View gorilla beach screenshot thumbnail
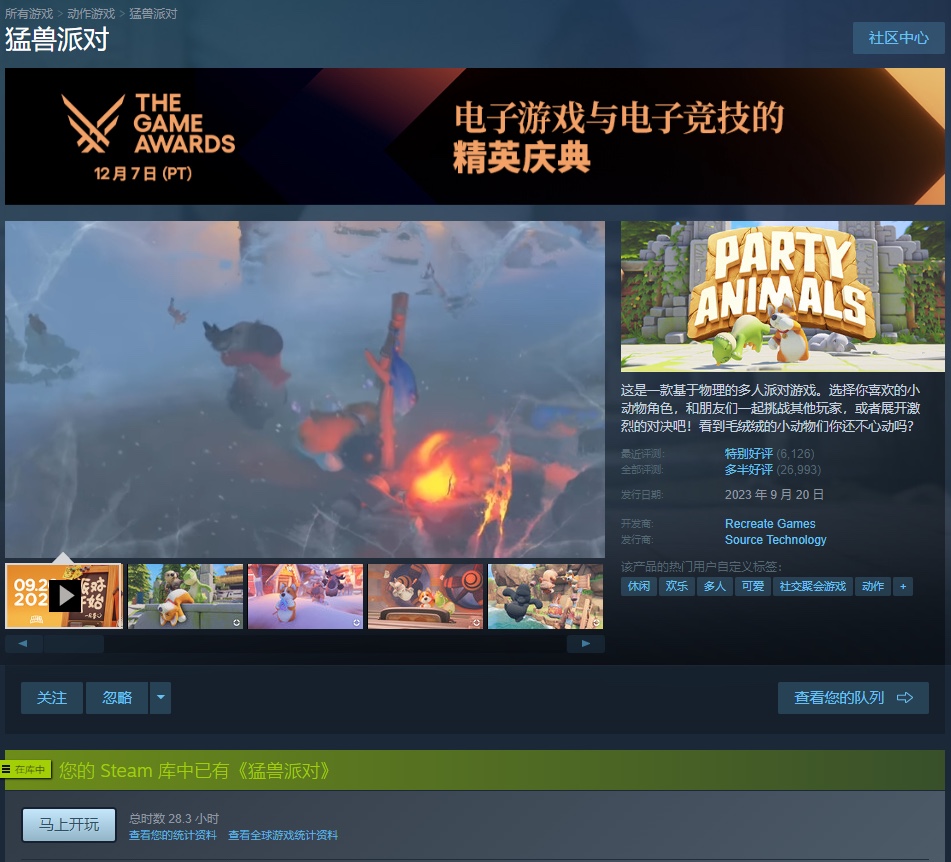Viewport: 951px width, 862px height. point(545,596)
